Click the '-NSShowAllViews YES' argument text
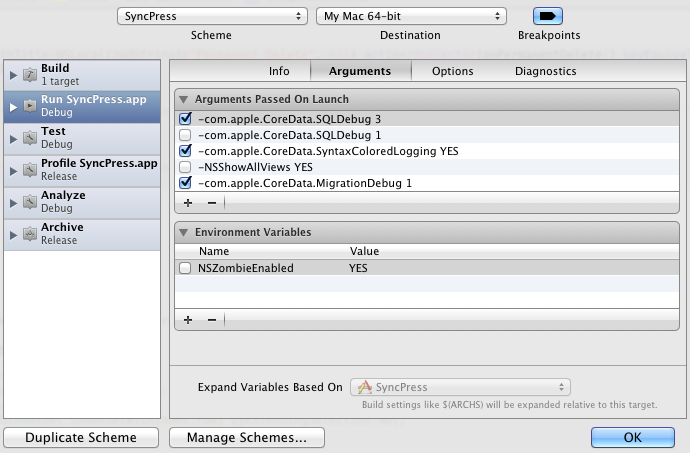This screenshot has height=453, width=690. tap(255, 167)
